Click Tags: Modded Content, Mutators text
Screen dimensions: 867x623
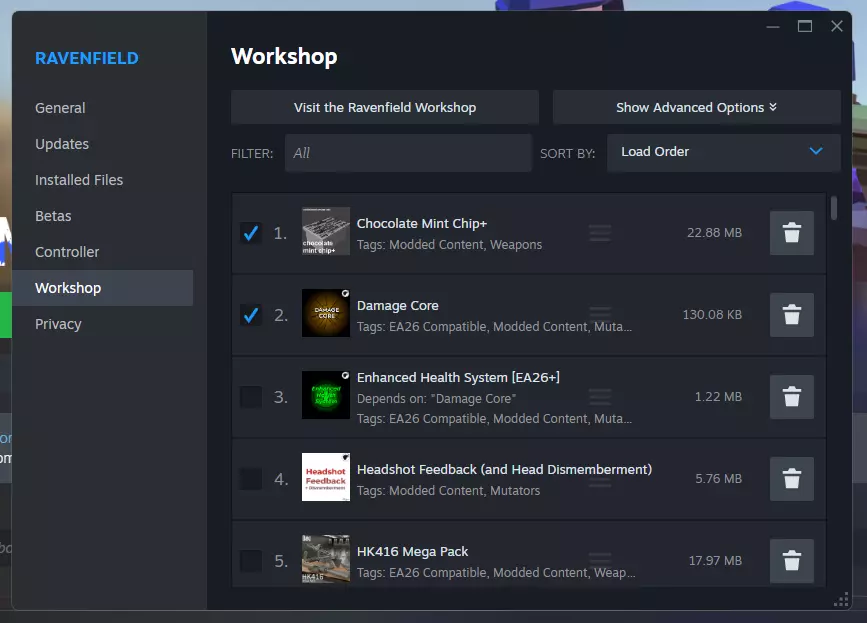(x=448, y=490)
